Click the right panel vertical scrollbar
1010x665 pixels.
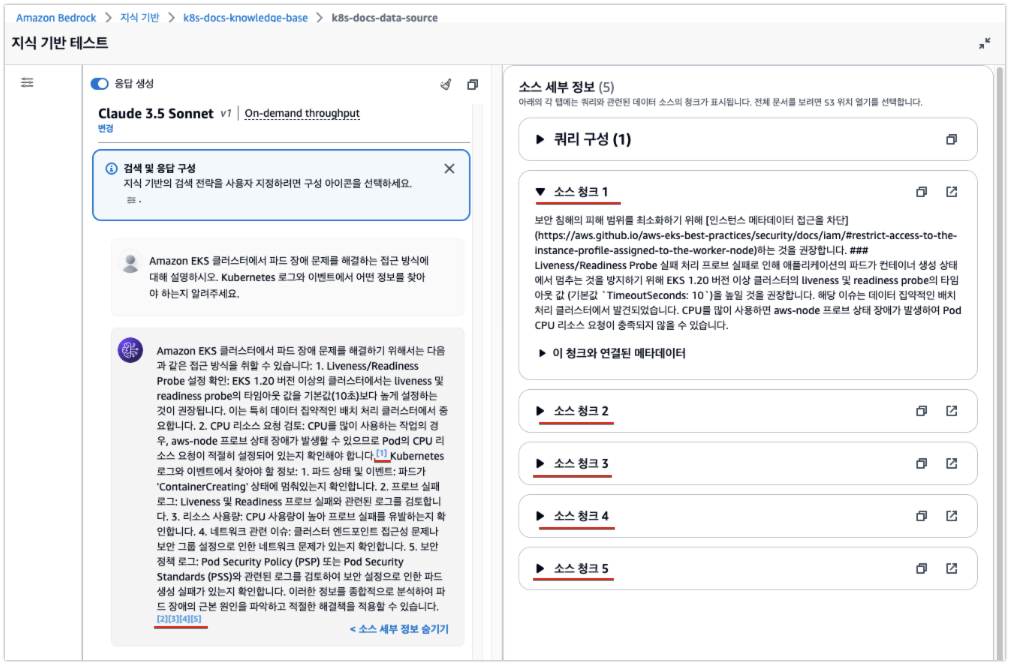click(1000, 361)
